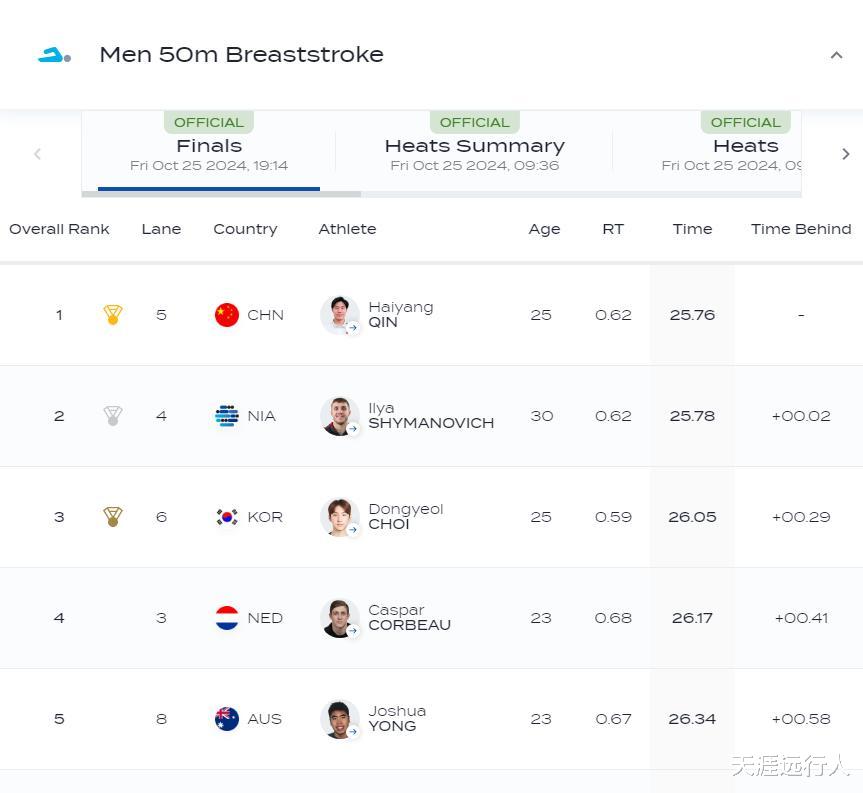Click the Netherlands flag icon
This screenshot has width=863, height=793.
(227, 618)
